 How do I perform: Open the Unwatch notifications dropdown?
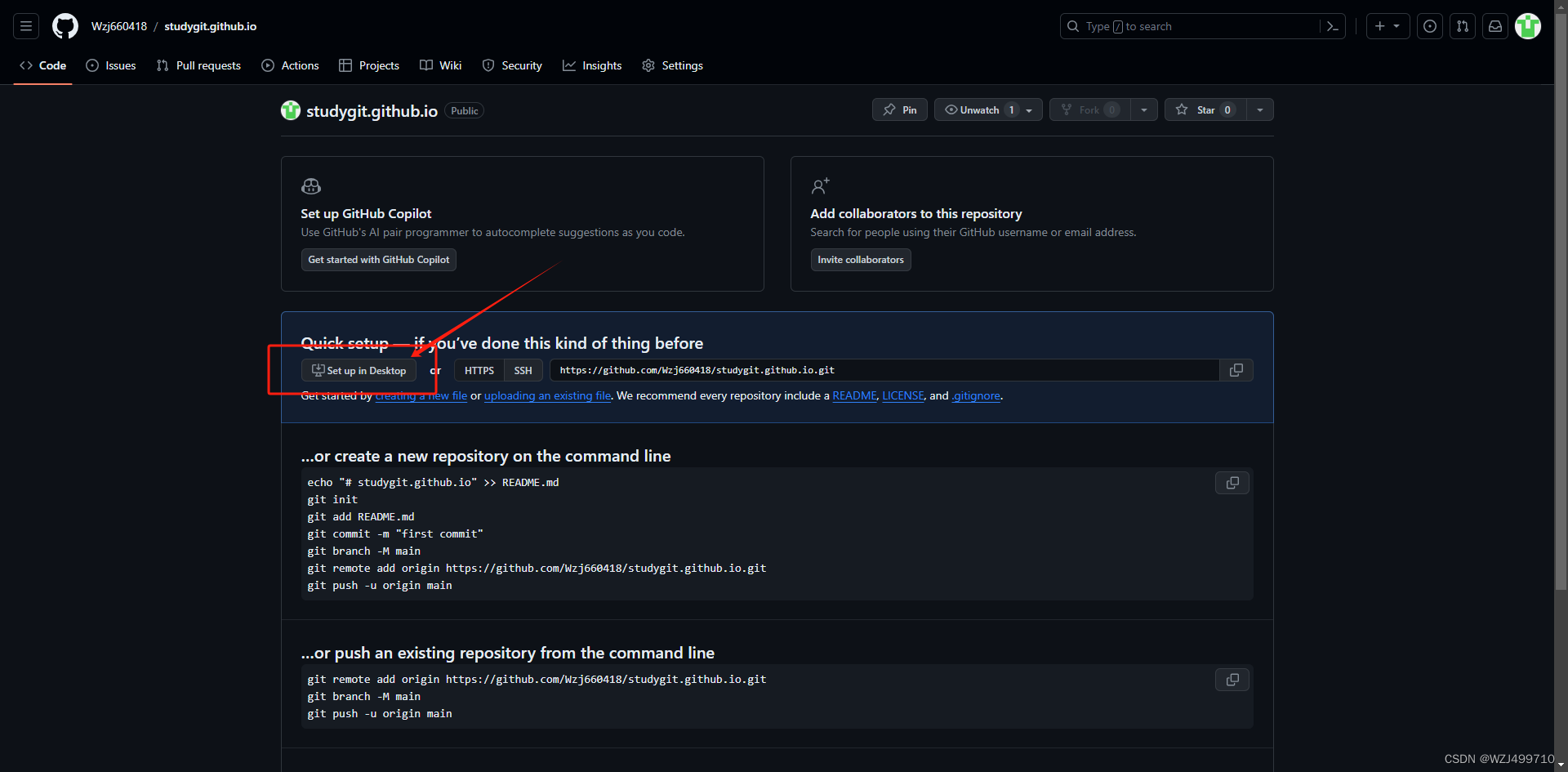pyautogui.click(x=988, y=109)
